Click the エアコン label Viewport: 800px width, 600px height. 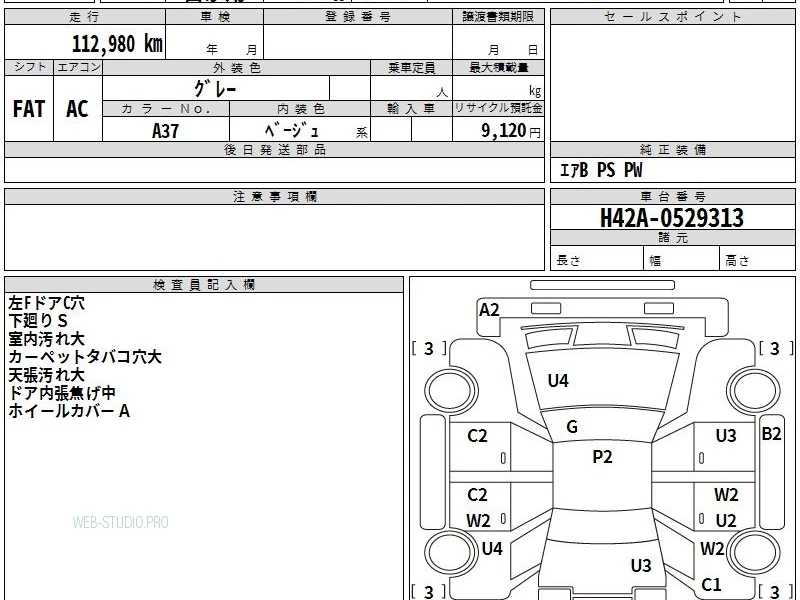pos(78,67)
